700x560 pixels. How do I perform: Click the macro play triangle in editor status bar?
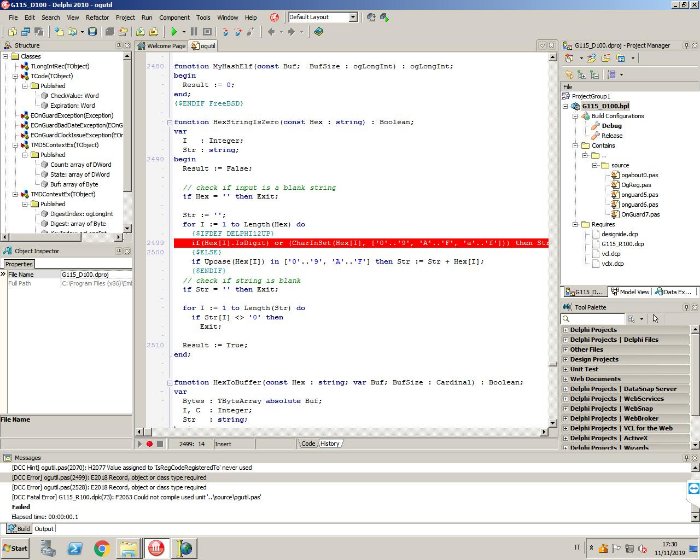pyautogui.click(x=140, y=444)
